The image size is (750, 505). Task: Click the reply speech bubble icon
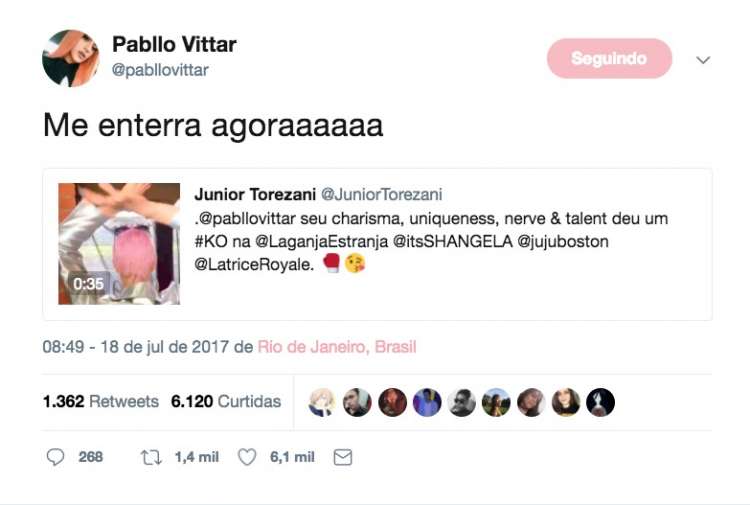pyautogui.click(x=55, y=457)
